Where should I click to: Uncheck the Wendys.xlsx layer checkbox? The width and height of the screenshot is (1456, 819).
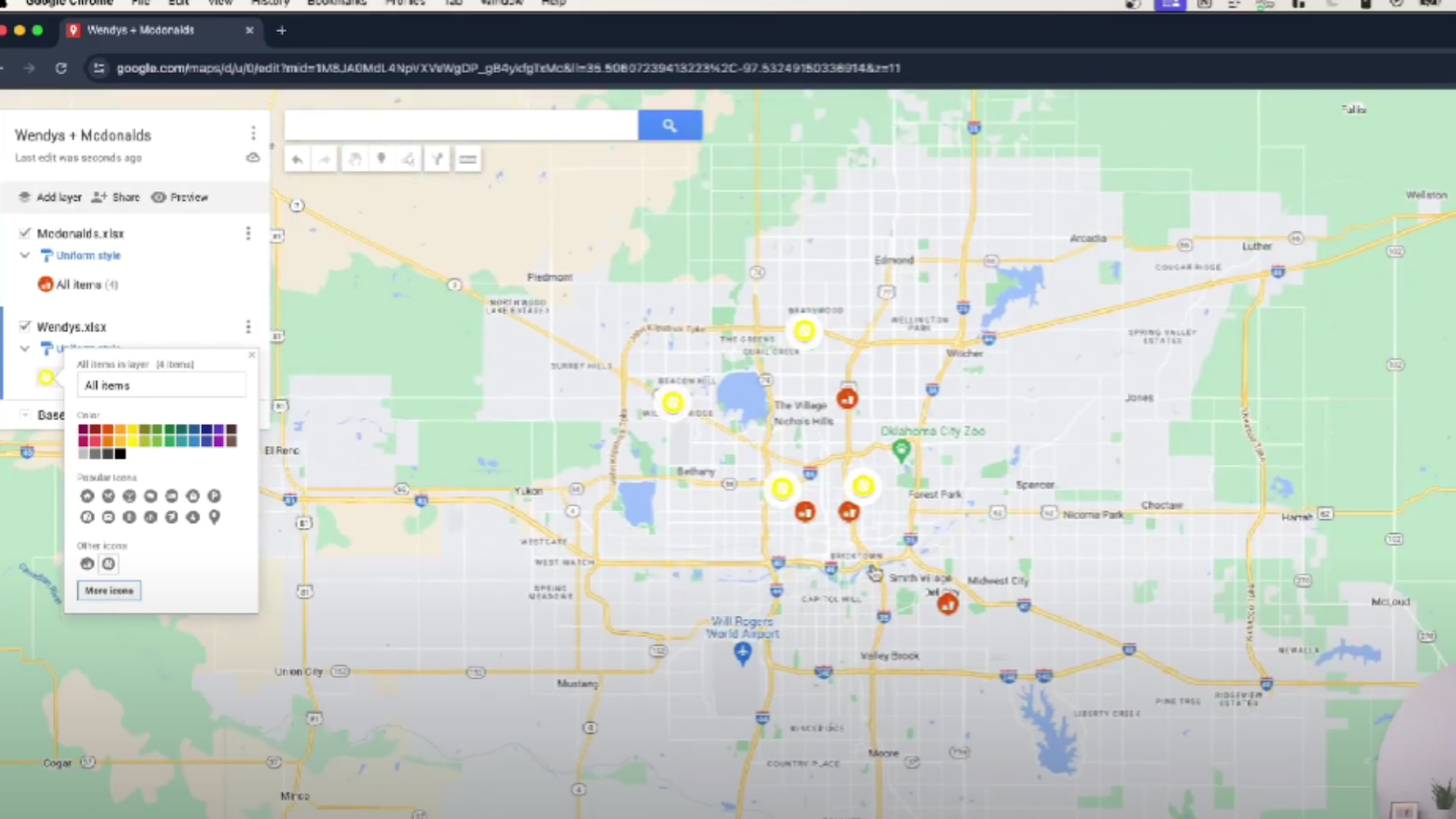point(25,326)
